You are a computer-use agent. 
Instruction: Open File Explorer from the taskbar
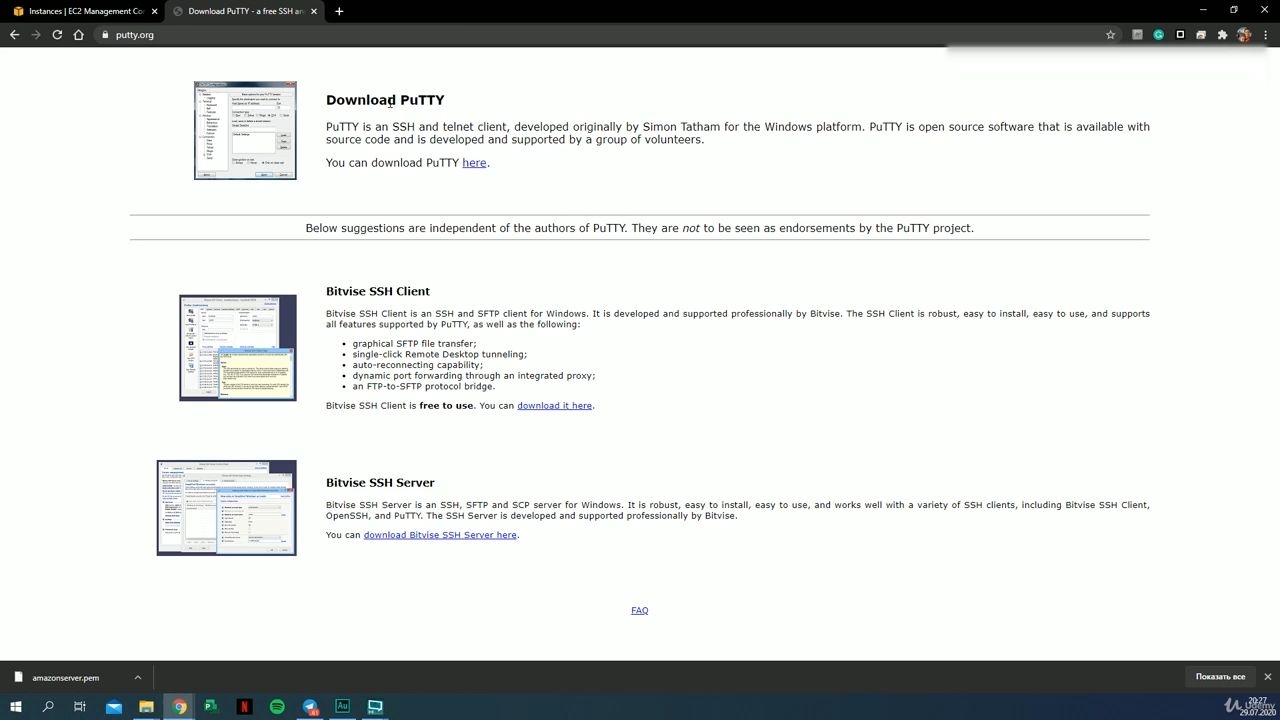click(x=146, y=707)
